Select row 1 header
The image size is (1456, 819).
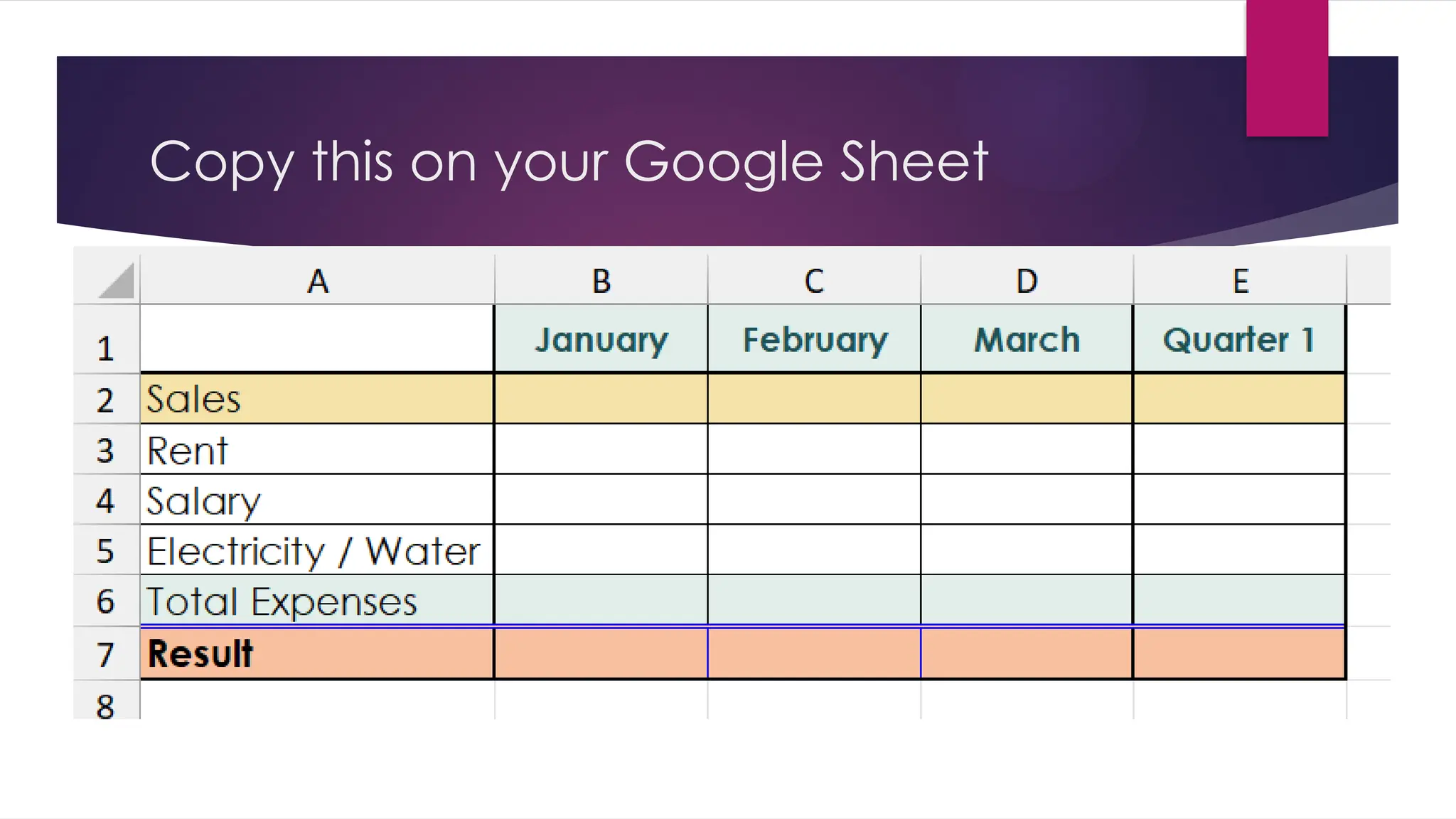[106, 340]
